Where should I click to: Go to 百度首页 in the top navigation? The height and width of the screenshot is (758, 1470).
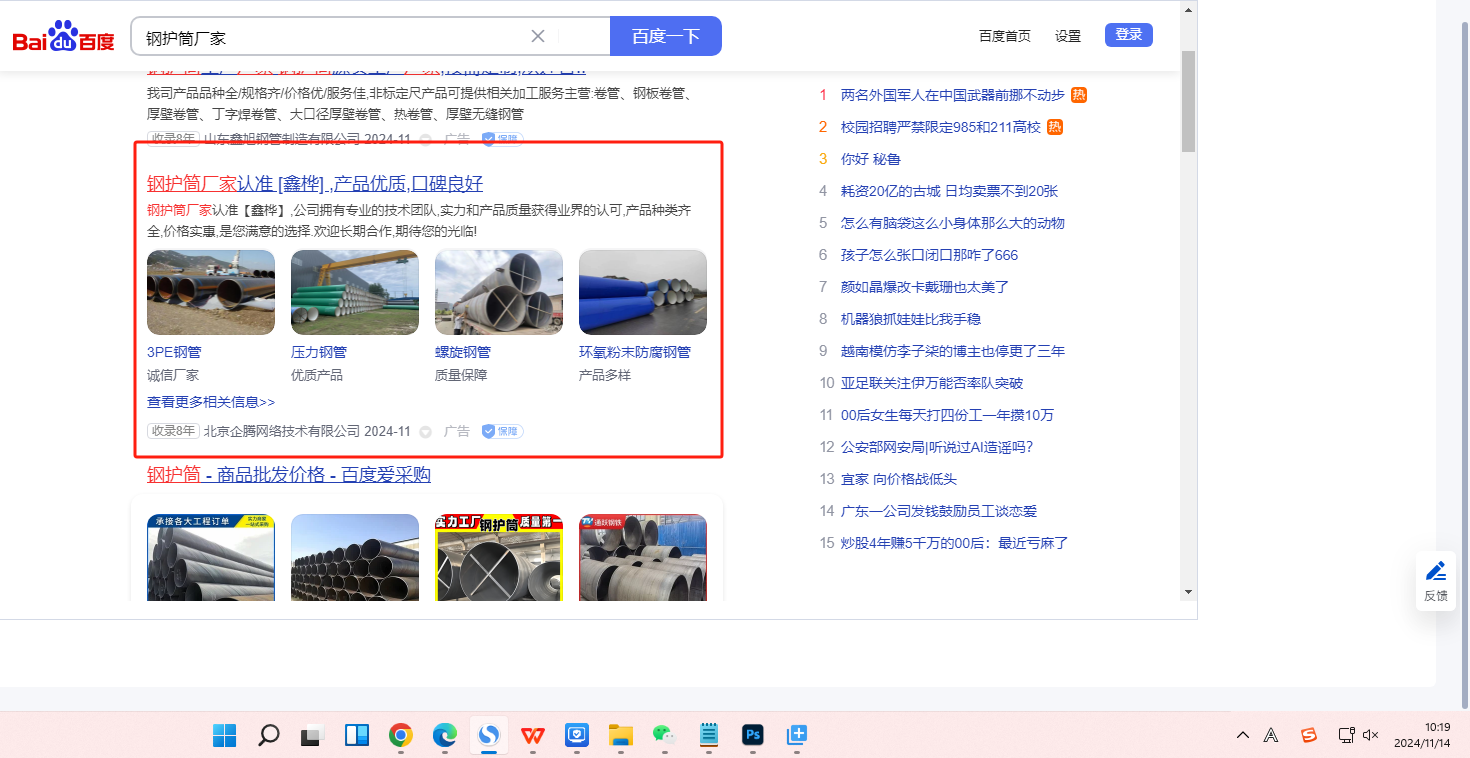pos(1004,36)
